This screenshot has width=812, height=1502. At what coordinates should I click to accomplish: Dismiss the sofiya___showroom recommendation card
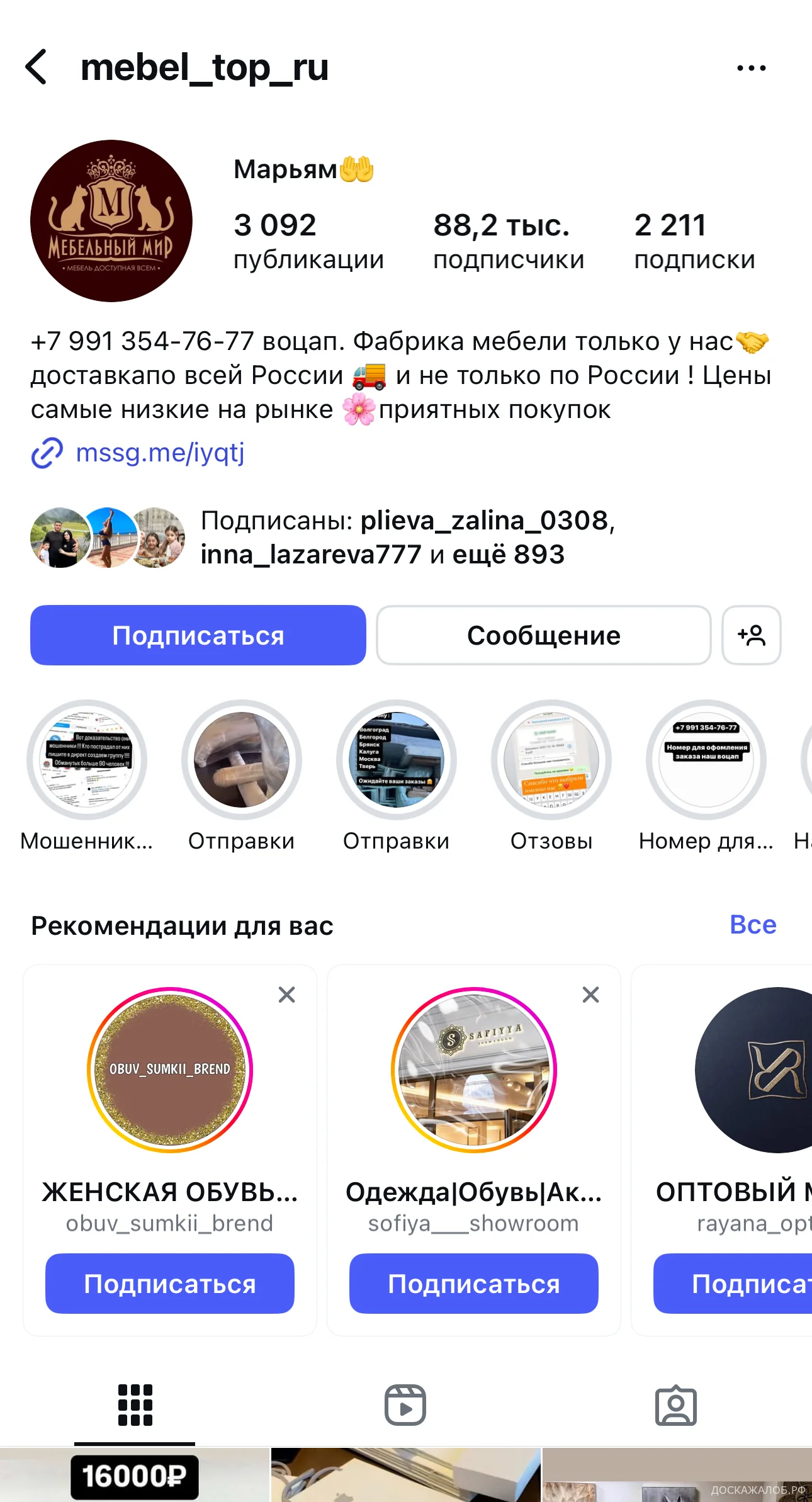pos(590,995)
